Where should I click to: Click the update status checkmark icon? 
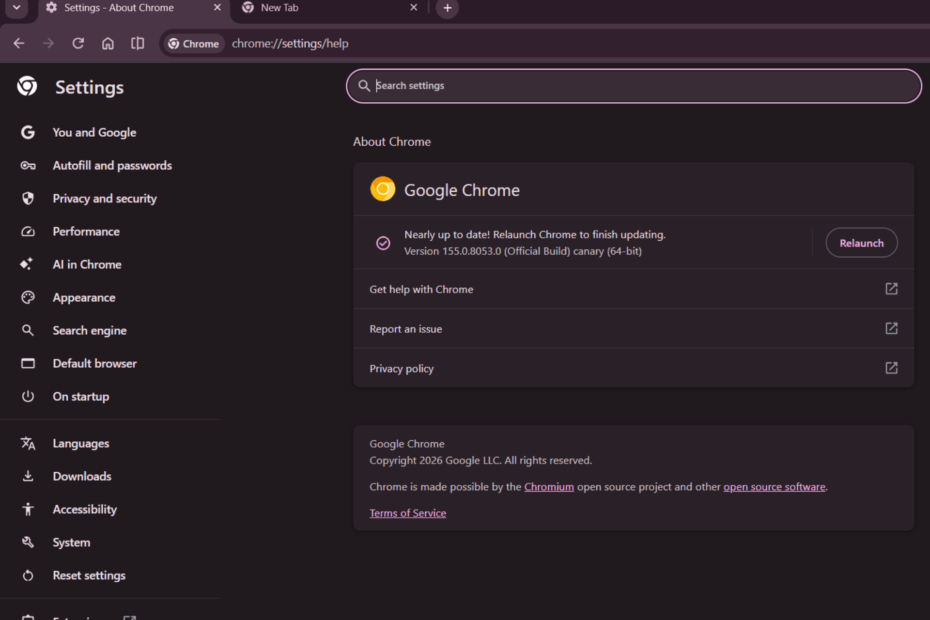pos(383,243)
